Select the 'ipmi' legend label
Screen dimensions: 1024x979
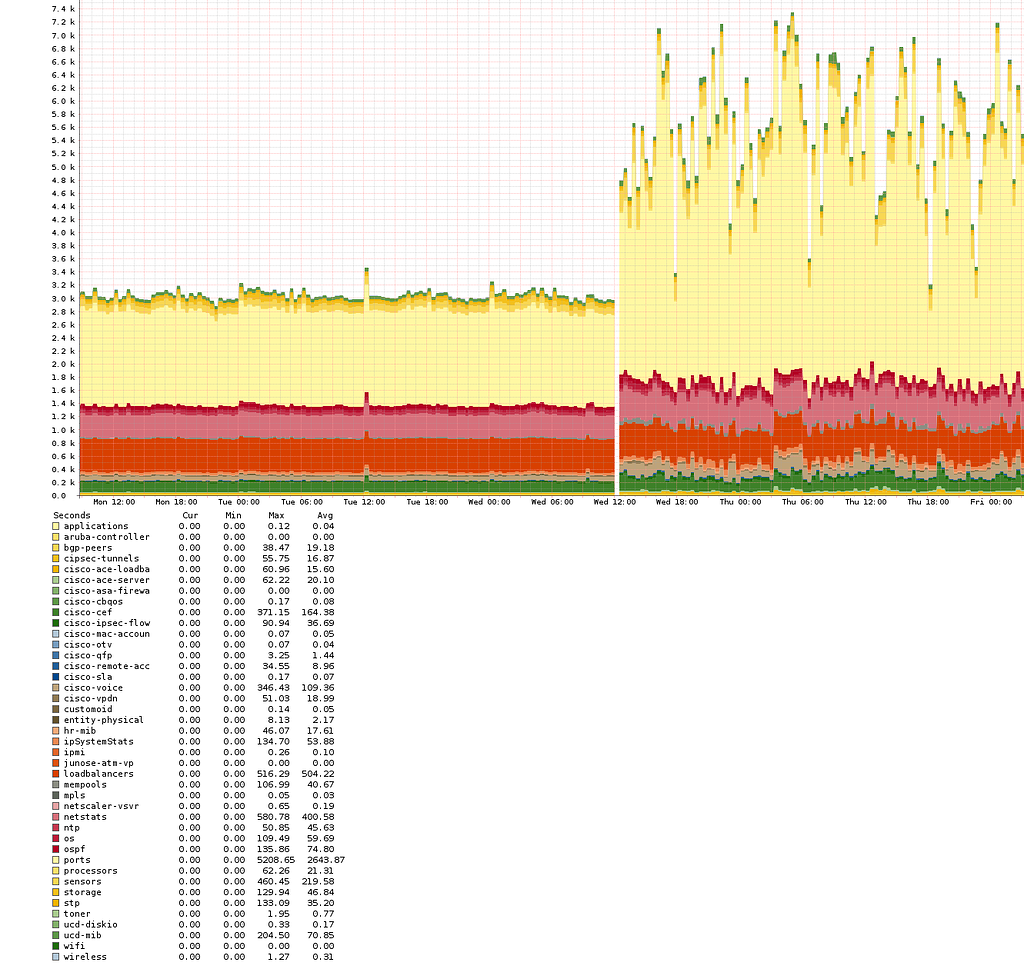[x=74, y=752]
